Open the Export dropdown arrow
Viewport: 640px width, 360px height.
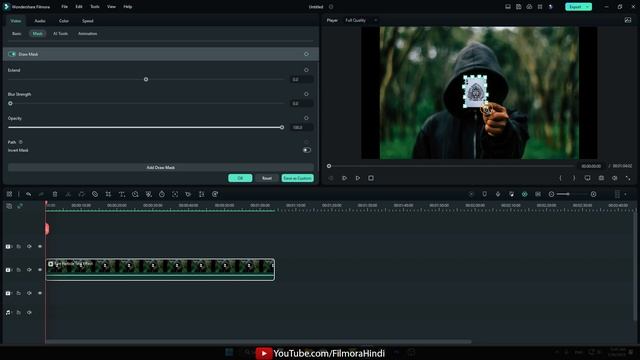point(587,7)
